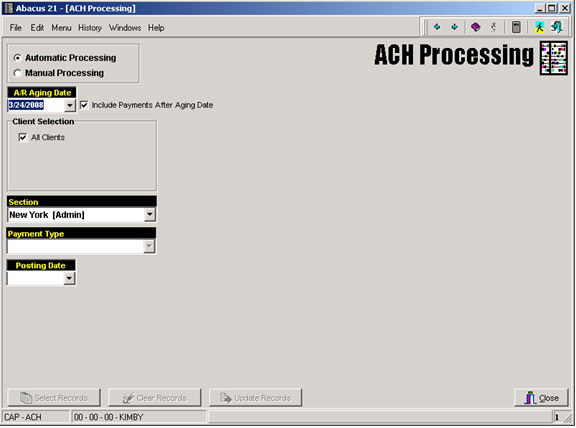Open the calculator toolbar icon
Image resolution: width=576 pixels, height=428 pixels.
[x=516, y=27]
